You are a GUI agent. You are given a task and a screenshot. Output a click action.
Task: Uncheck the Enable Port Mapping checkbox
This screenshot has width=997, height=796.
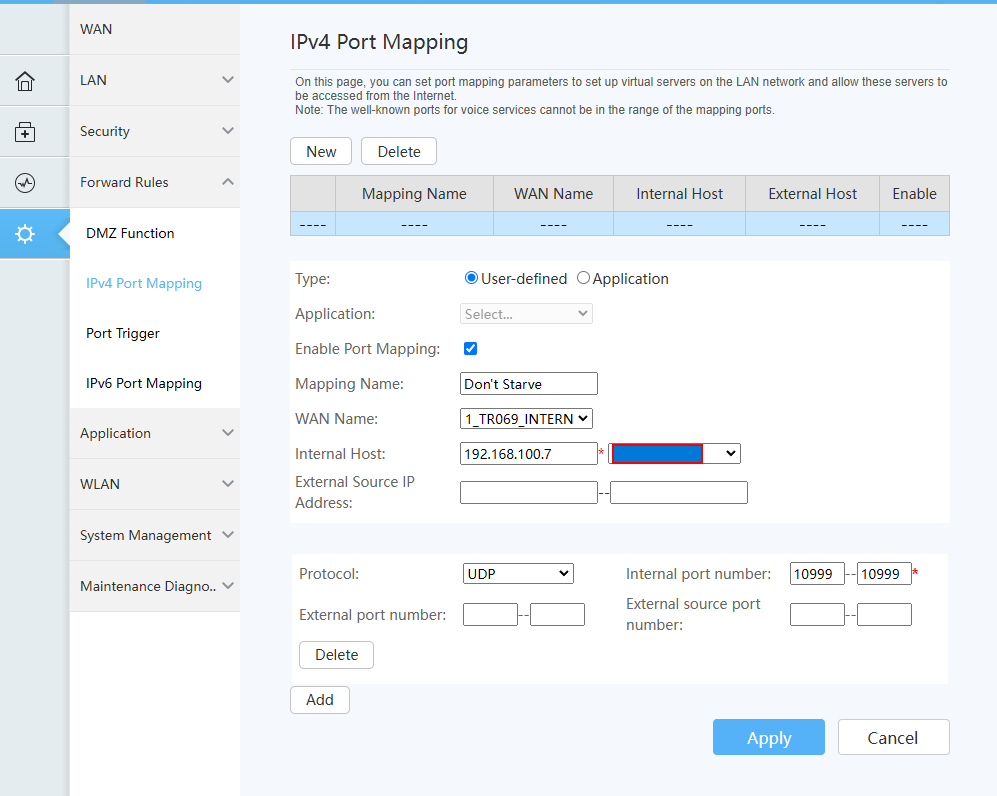click(471, 349)
